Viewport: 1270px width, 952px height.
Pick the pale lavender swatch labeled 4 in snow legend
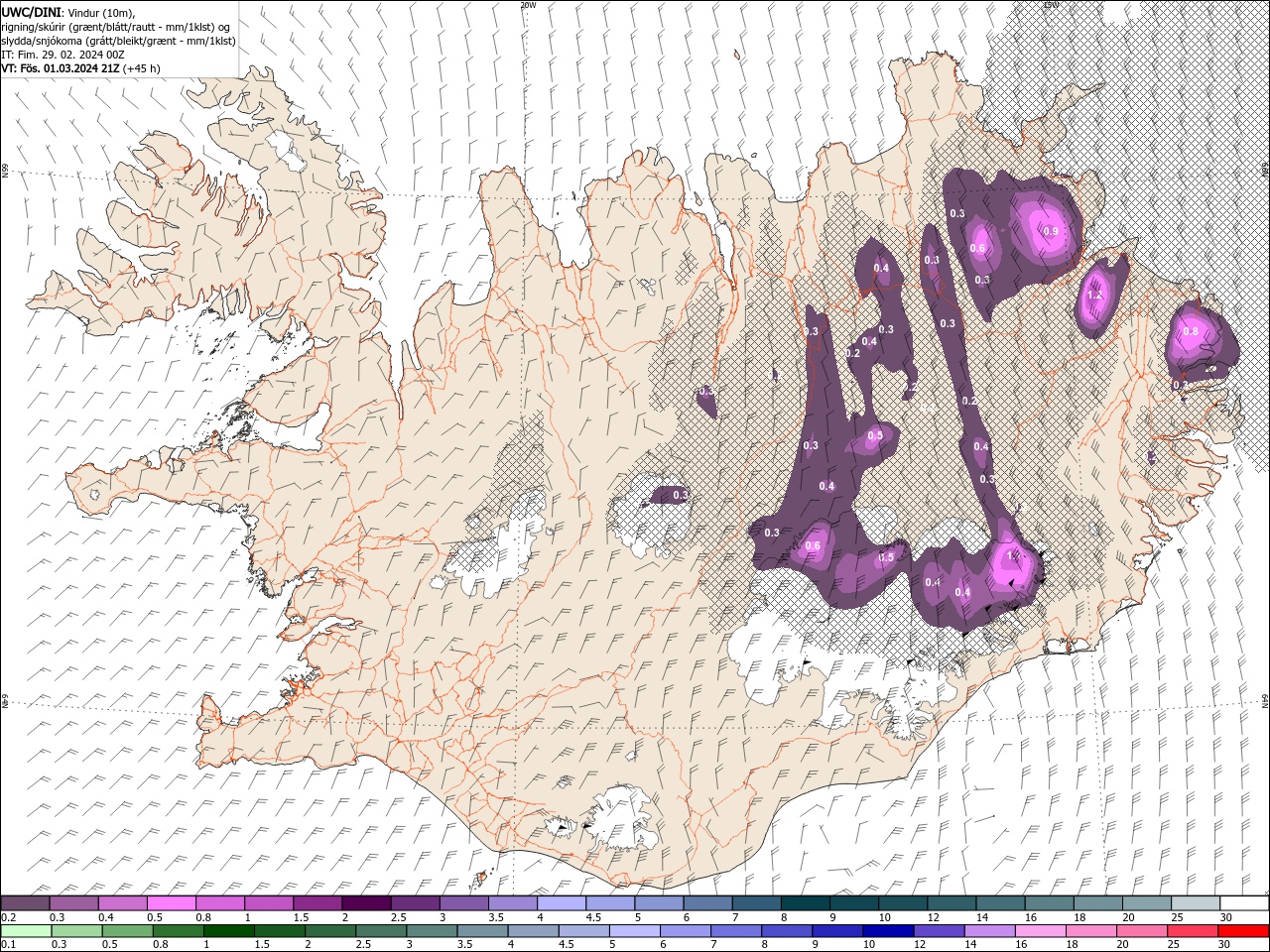coord(561,902)
